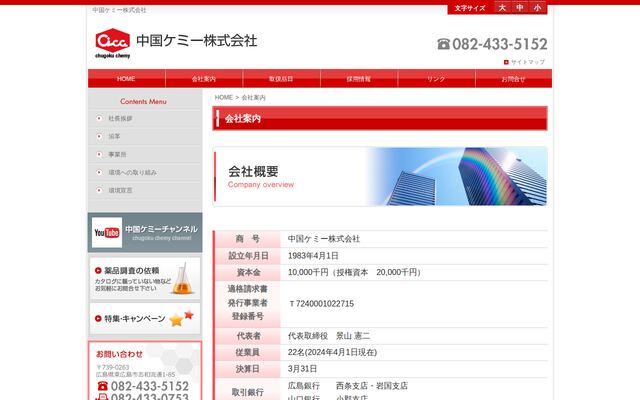Click the 資本金 table label
The height and width of the screenshot is (400, 640).
[248, 272]
